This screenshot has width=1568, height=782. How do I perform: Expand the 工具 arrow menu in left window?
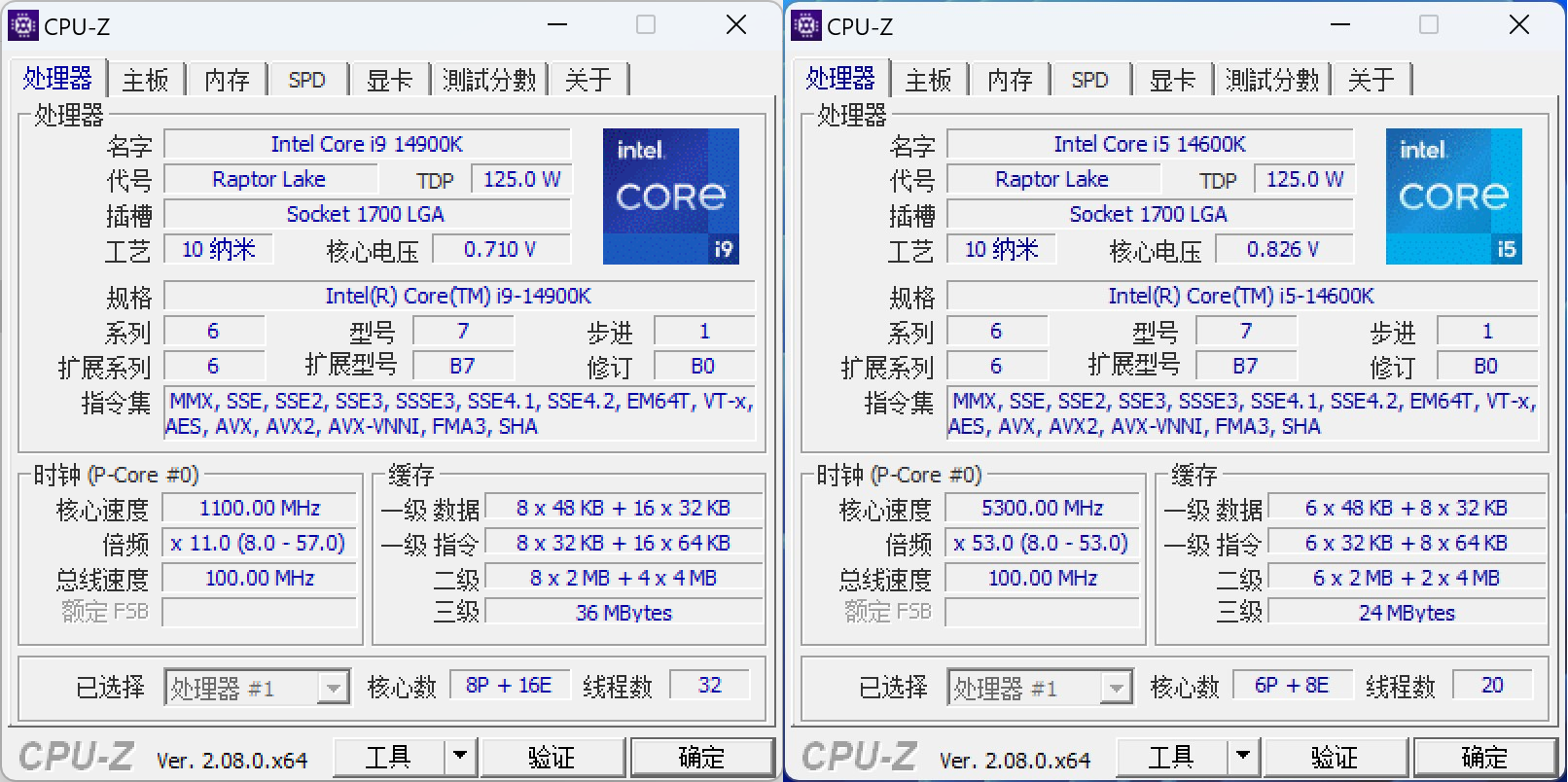tap(460, 756)
